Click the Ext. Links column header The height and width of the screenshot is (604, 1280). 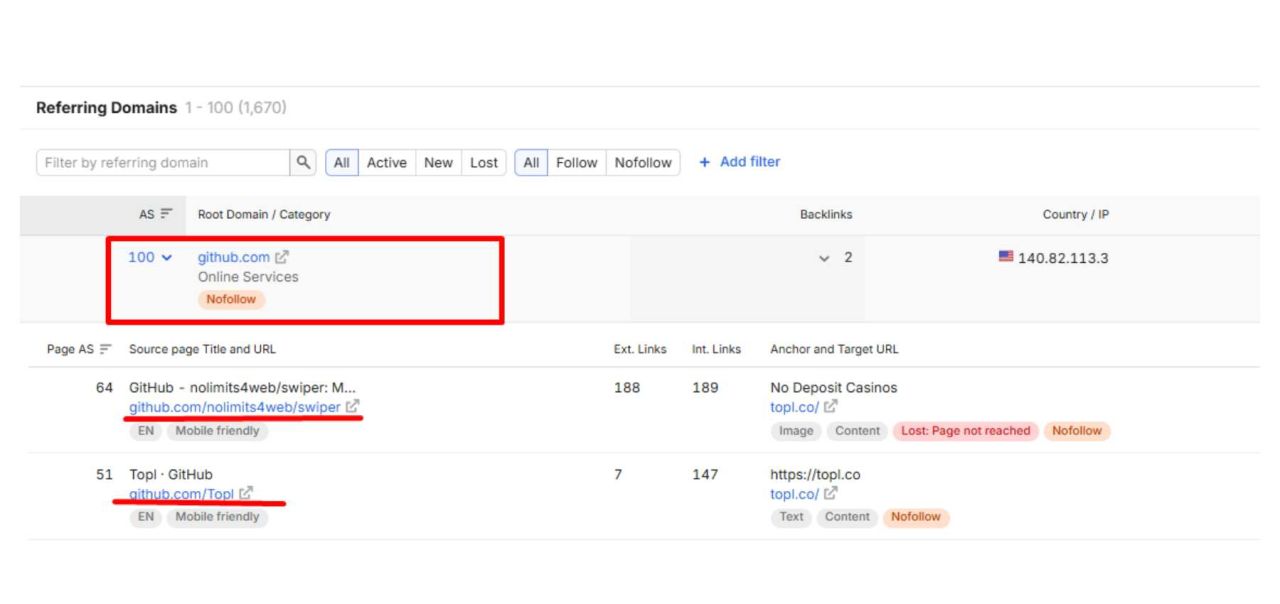pyautogui.click(x=640, y=349)
